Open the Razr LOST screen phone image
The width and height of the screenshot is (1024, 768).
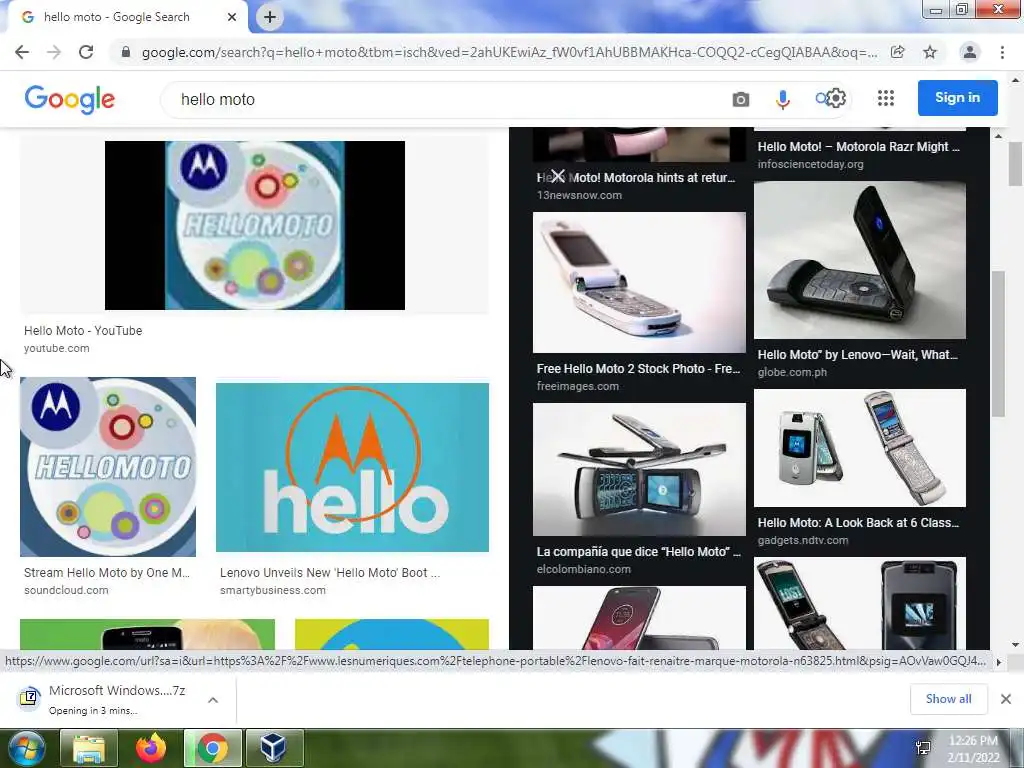tap(860, 603)
